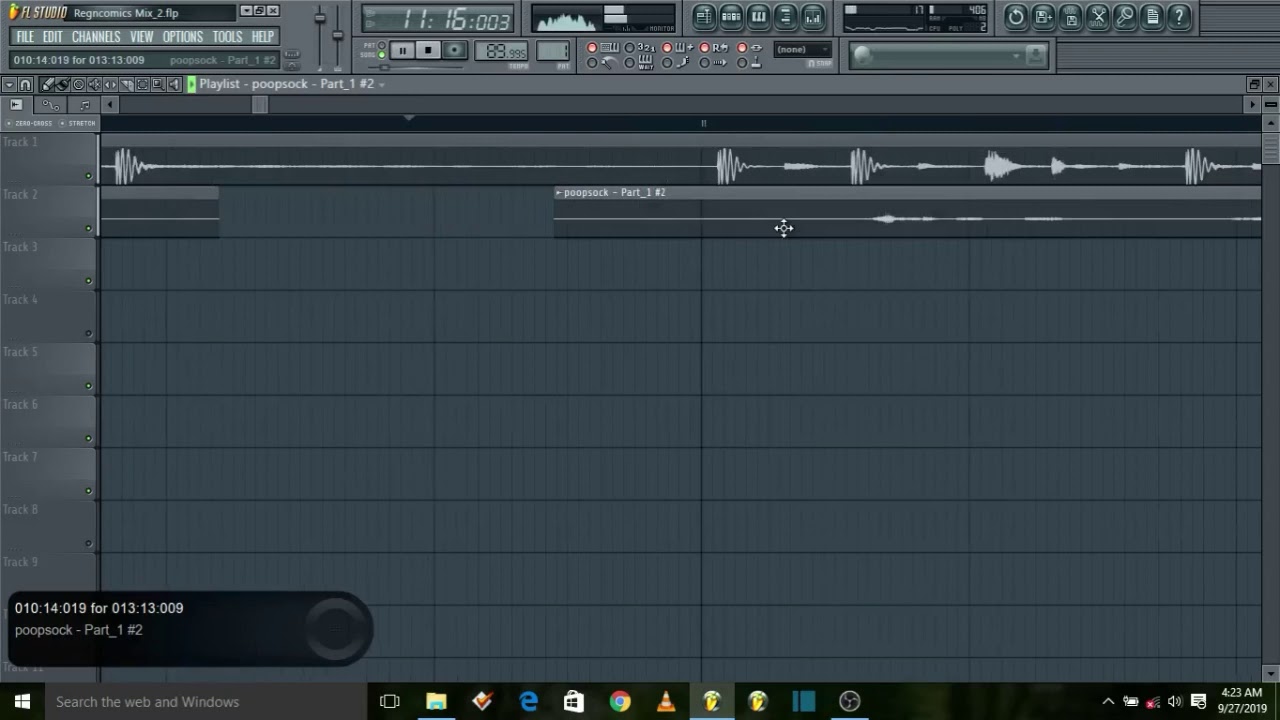Screen dimensions: 1280x720
Task: Switch to automation clips view icon
Action: (51, 104)
